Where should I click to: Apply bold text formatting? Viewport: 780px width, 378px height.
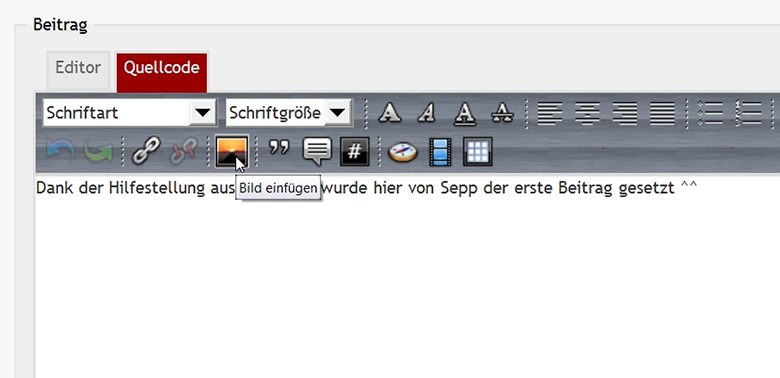390,113
